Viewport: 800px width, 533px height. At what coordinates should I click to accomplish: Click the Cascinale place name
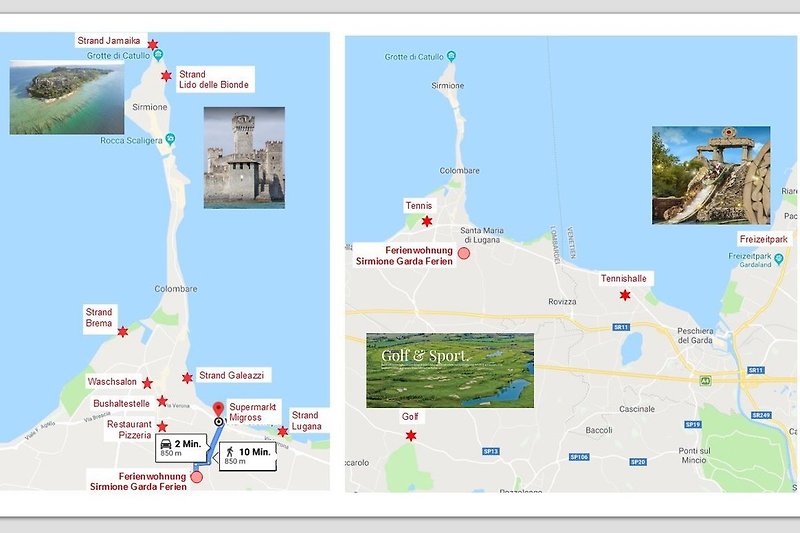637,409
